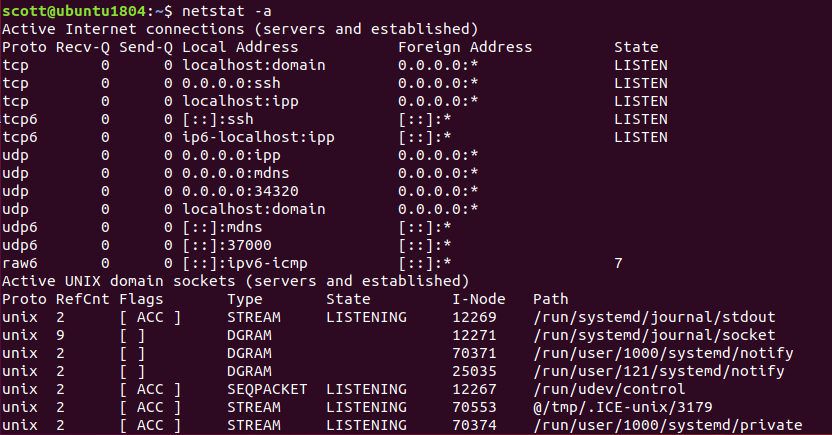Screen dimensions: 832x435
Task: Click the RefCnt value '9'
Action: tap(60, 335)
